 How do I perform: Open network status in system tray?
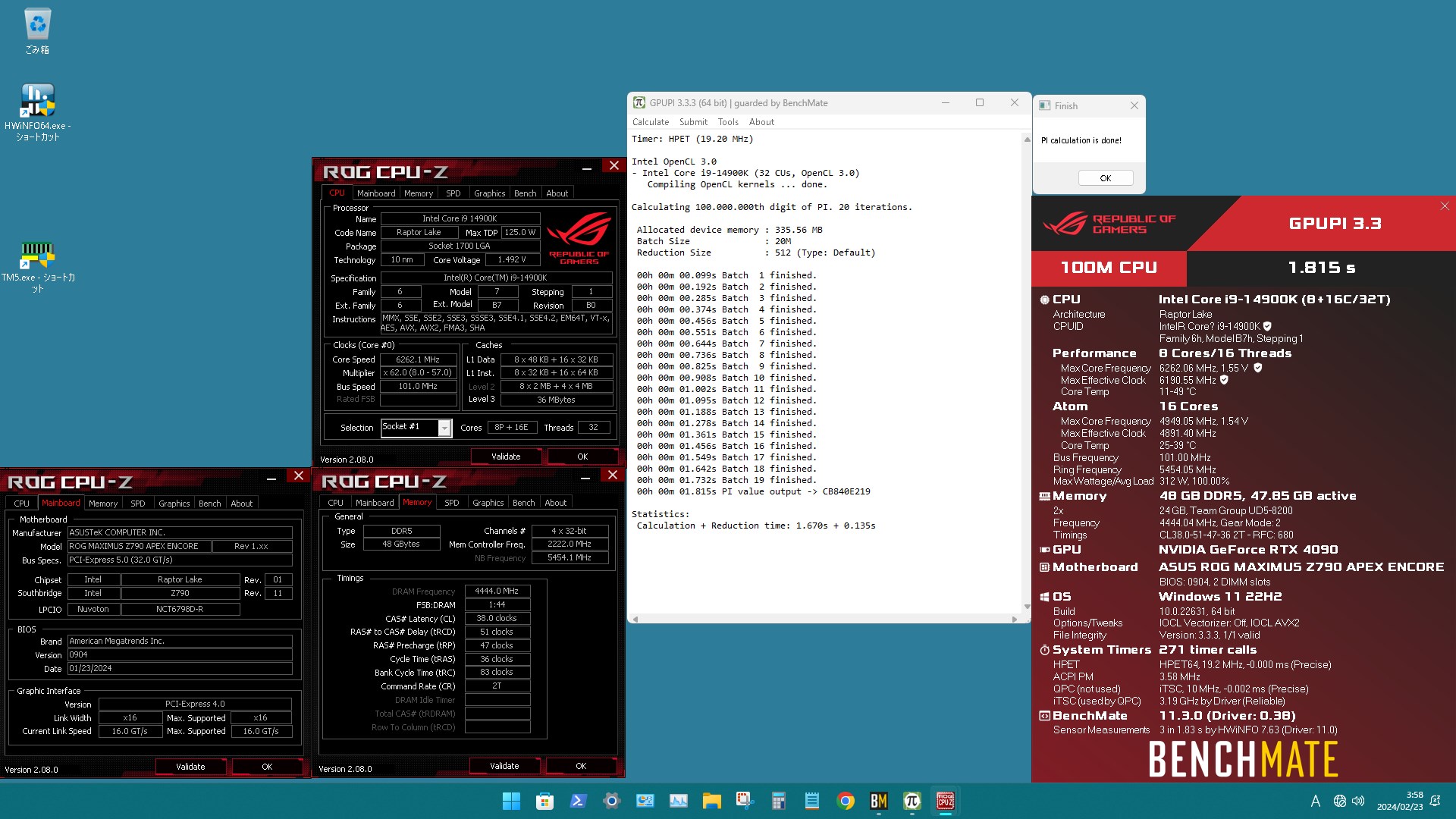tap(1340, 801)
